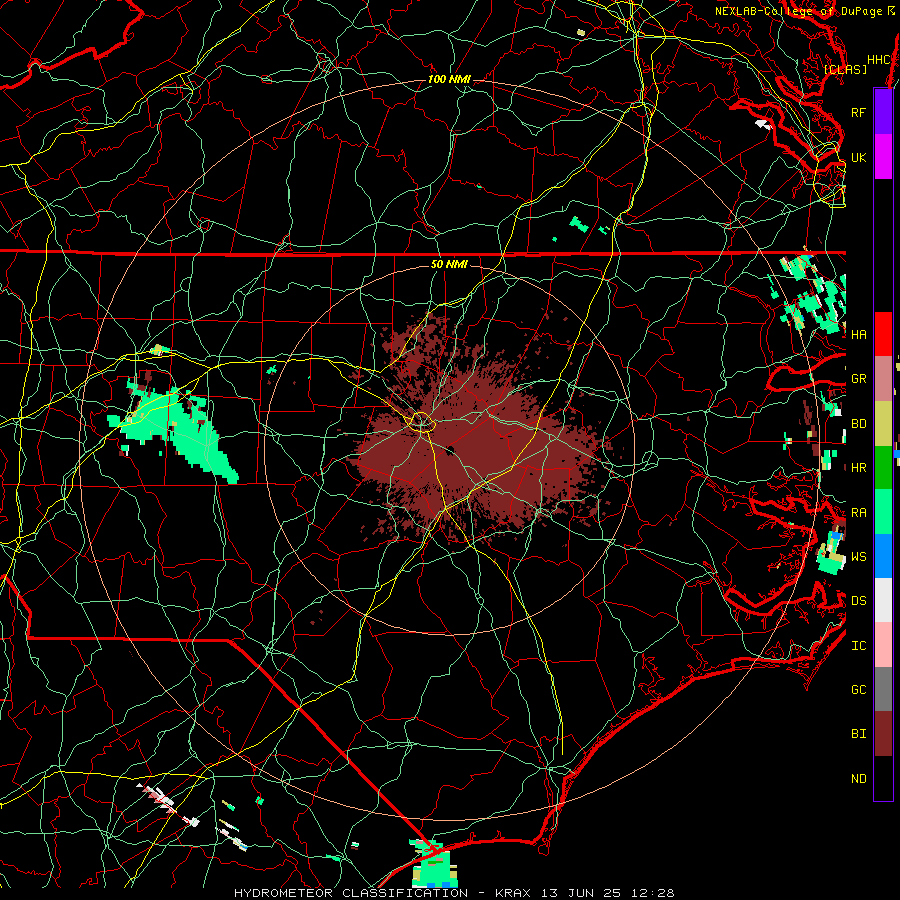Image resolution: width=900 pixels, height=900 pixels.
Task: Click the UK magenta legend swatch
Action: click(x=883, y=157)
